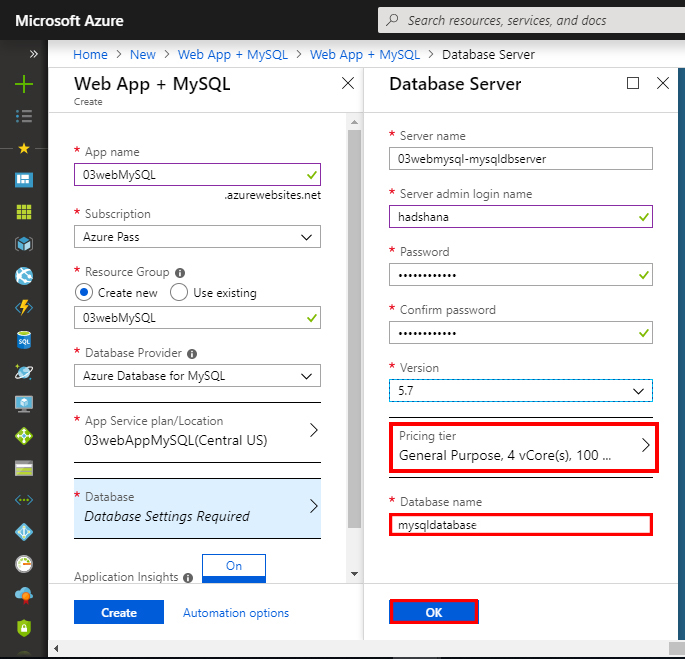Open Security Center shield icon
Screen dimensions: 685x659
[x=24, y=628]
